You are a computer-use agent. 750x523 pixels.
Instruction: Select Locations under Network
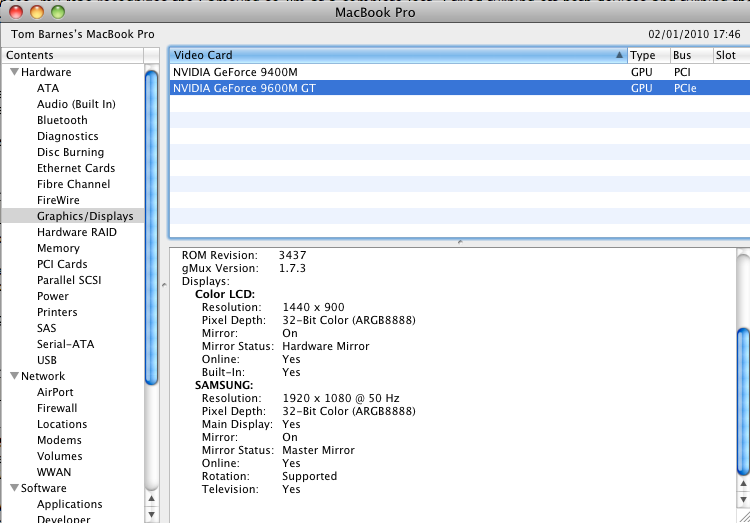click(62, 424)
